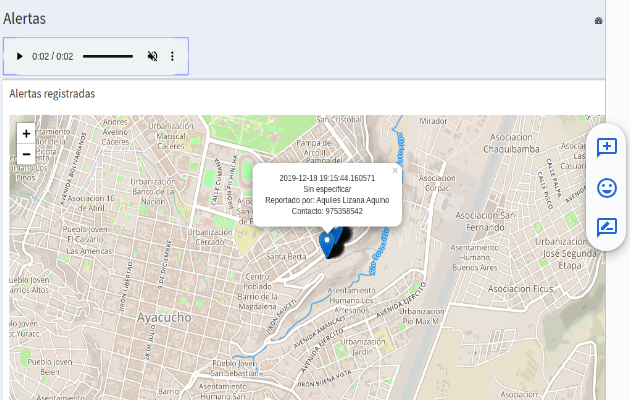
Task: Open the edit note feedback icon
Action: pyautogui.click(x=606, y=227)
